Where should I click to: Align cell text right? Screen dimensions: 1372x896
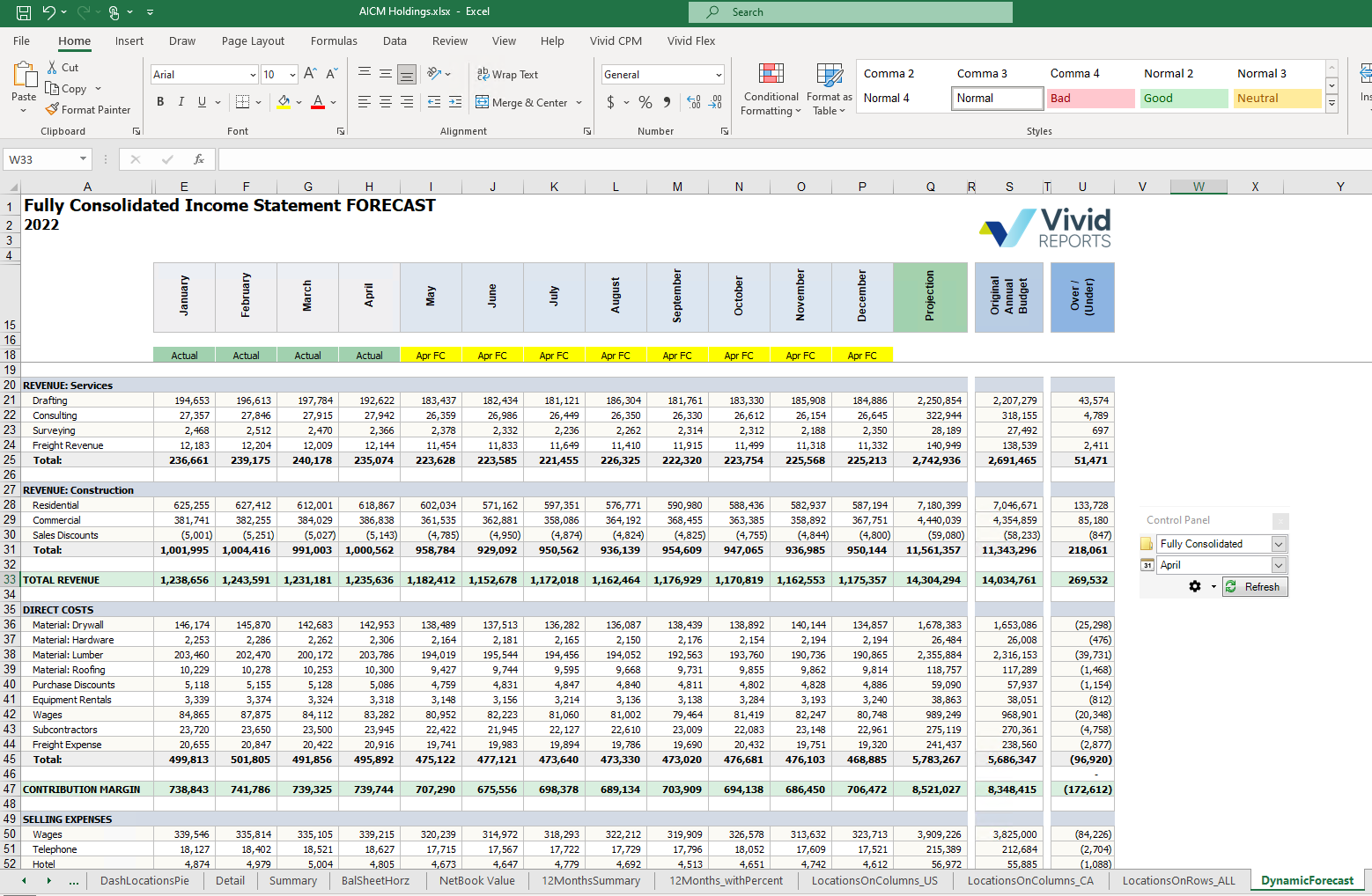click(x=407, y=102)
